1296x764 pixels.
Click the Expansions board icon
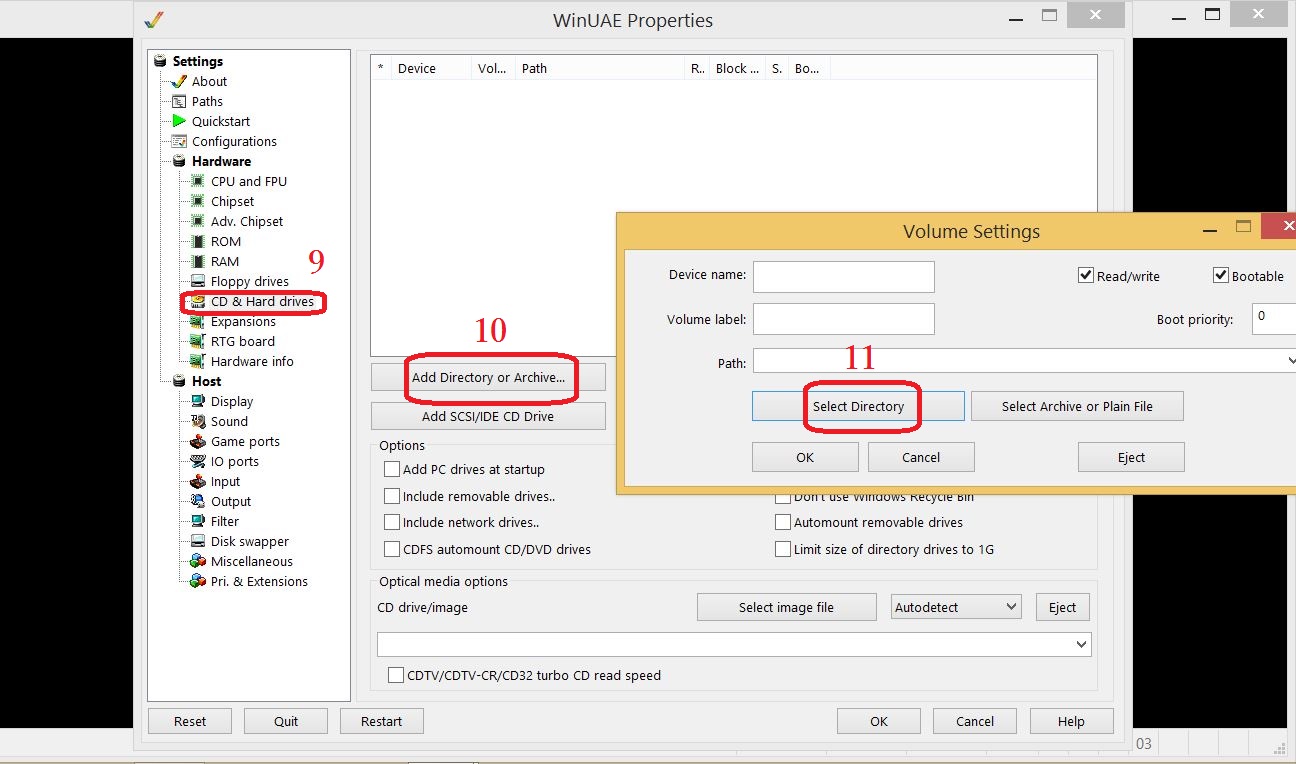point(198,321)
